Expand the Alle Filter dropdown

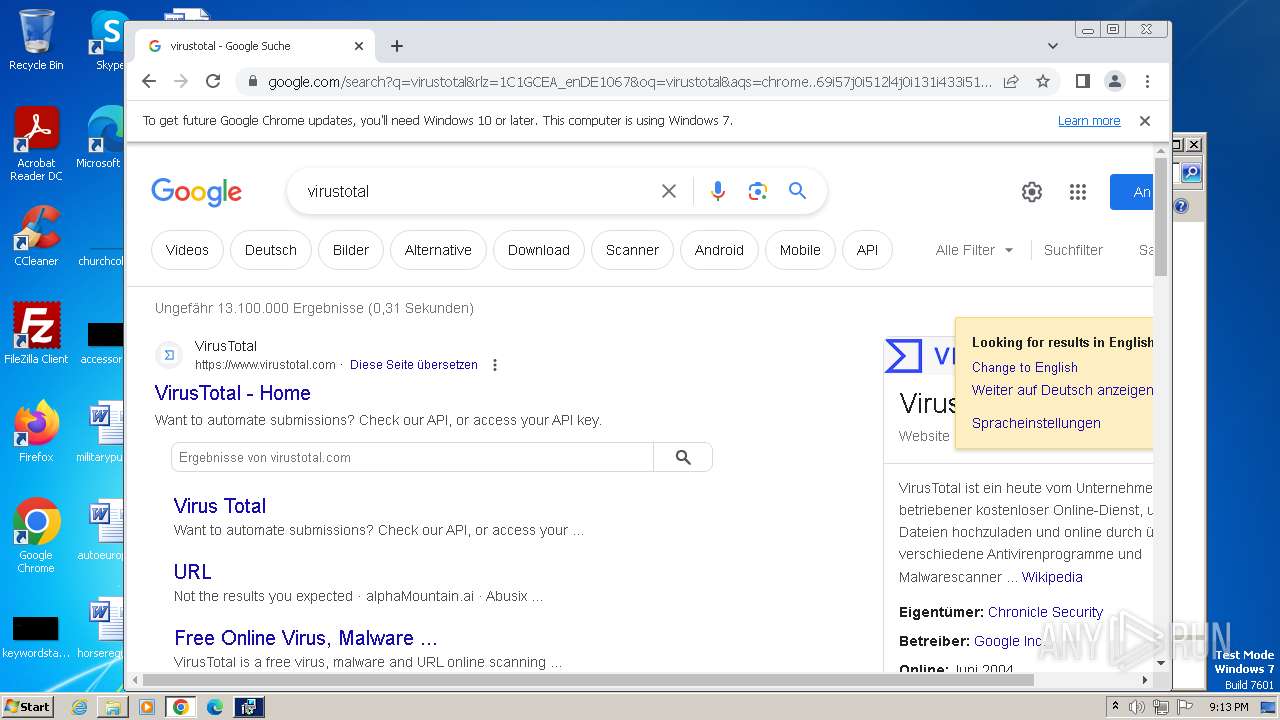pos(974,250)
